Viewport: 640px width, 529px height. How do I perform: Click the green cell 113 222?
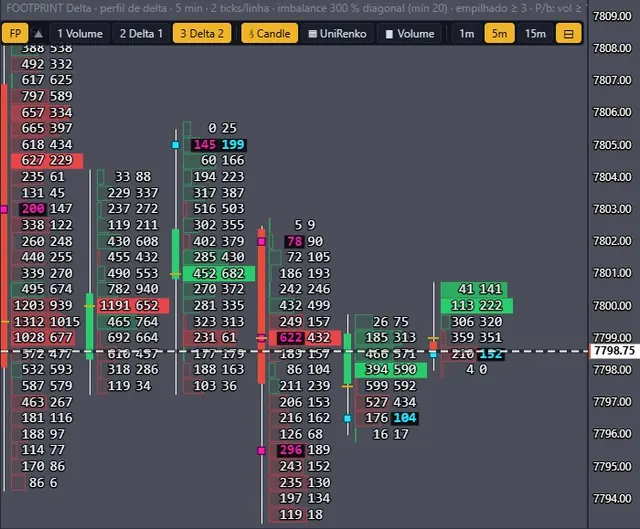tap(477, 306)
